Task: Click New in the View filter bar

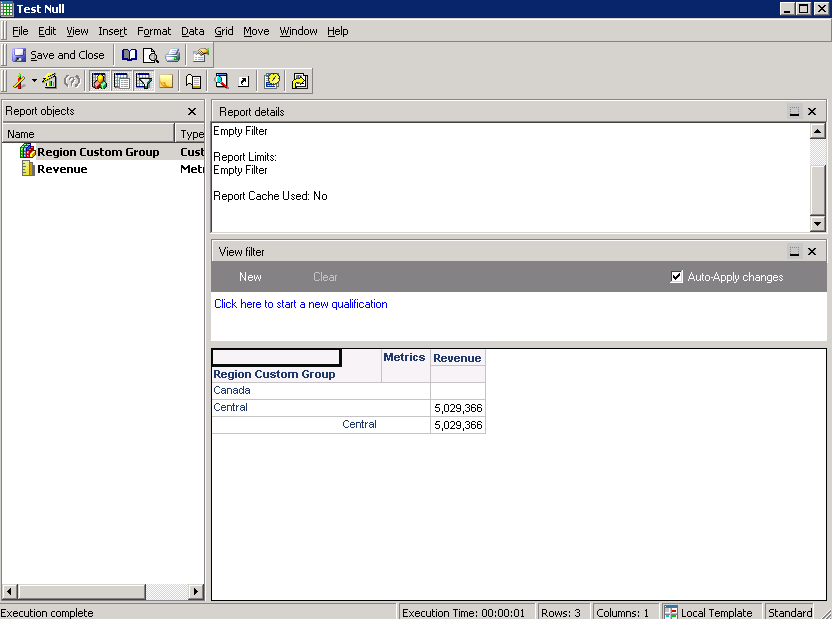Action: tap(250, 277)
